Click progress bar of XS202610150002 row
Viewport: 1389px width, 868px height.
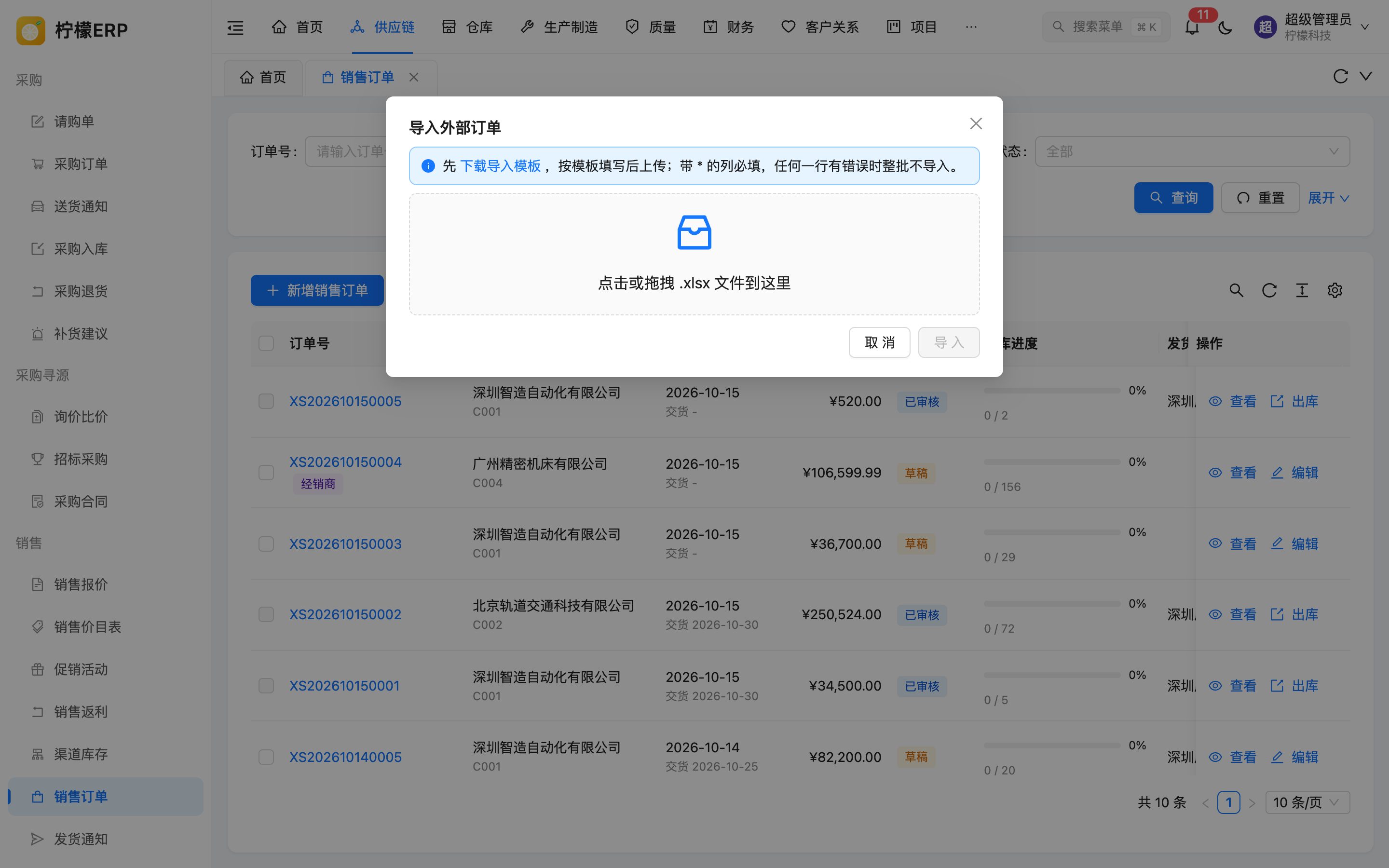coord(1051,604)
